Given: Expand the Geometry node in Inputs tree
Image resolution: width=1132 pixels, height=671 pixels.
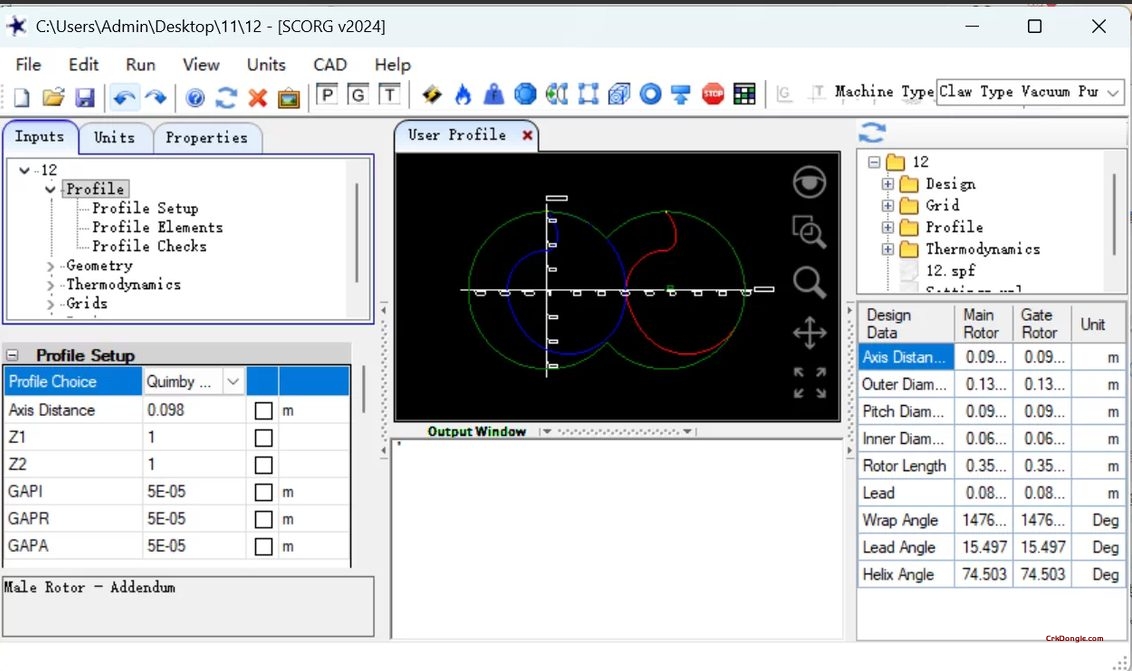Looking at the screenshot, I should tap(50, 267).
